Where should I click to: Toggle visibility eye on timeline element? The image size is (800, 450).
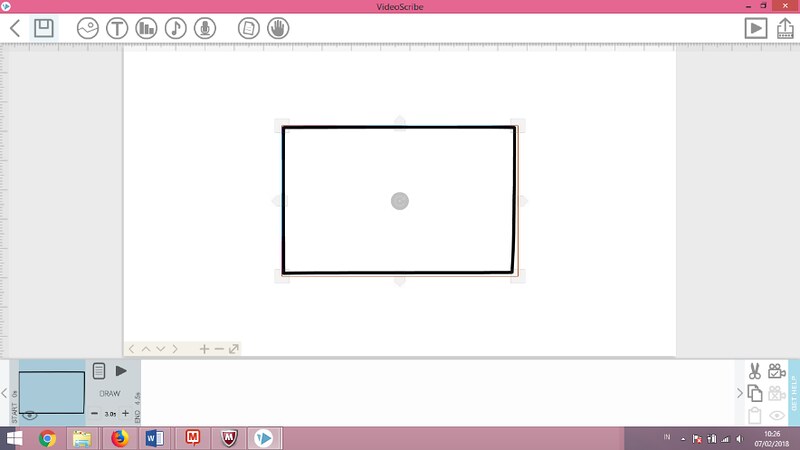(x=30, y=415)
